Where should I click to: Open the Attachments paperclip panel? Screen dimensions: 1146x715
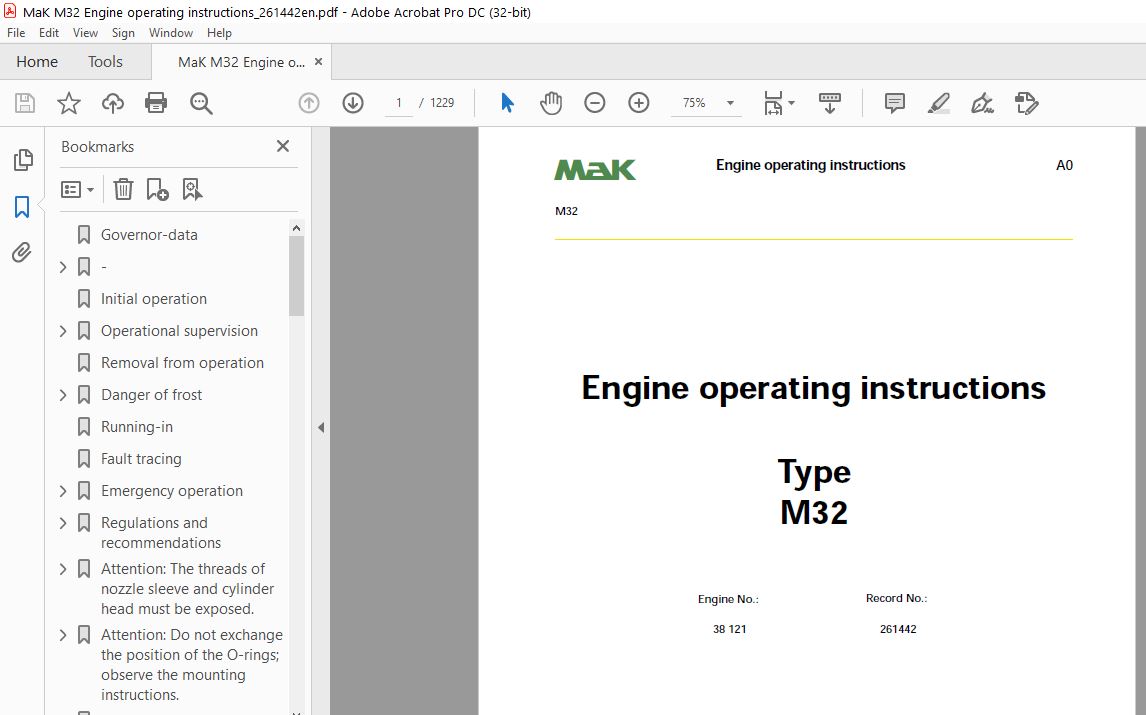coord(22,253)
